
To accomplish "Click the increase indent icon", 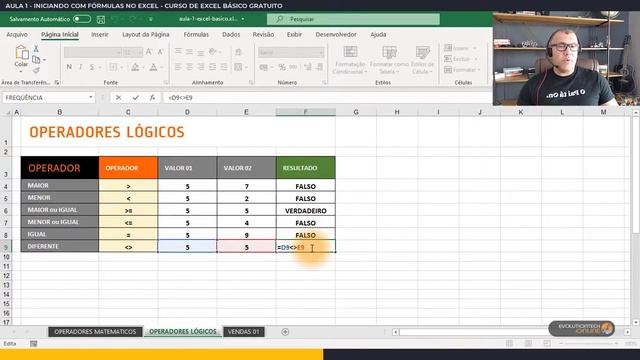I will (x=224, y=67).
